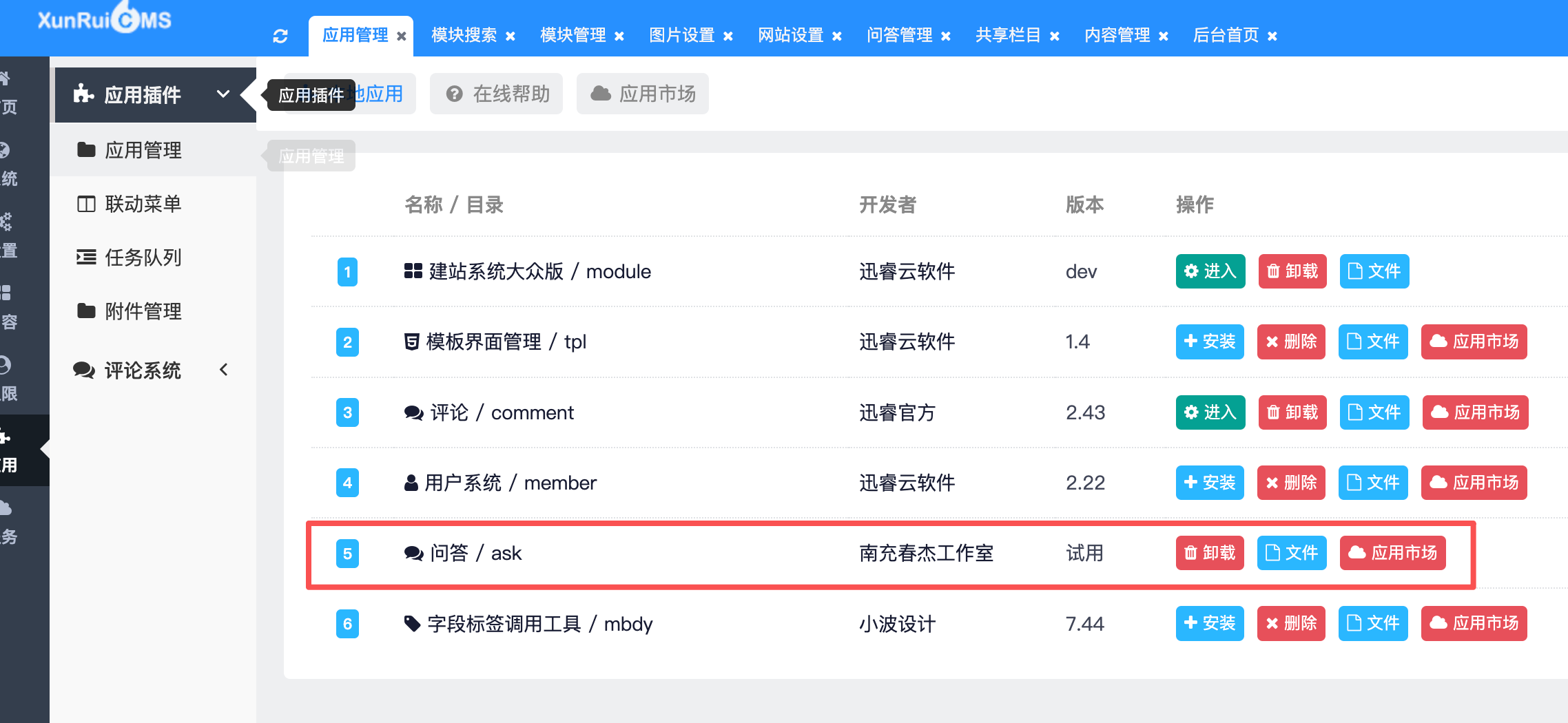Close the 图片设置 tab

(x=728, y=36)
